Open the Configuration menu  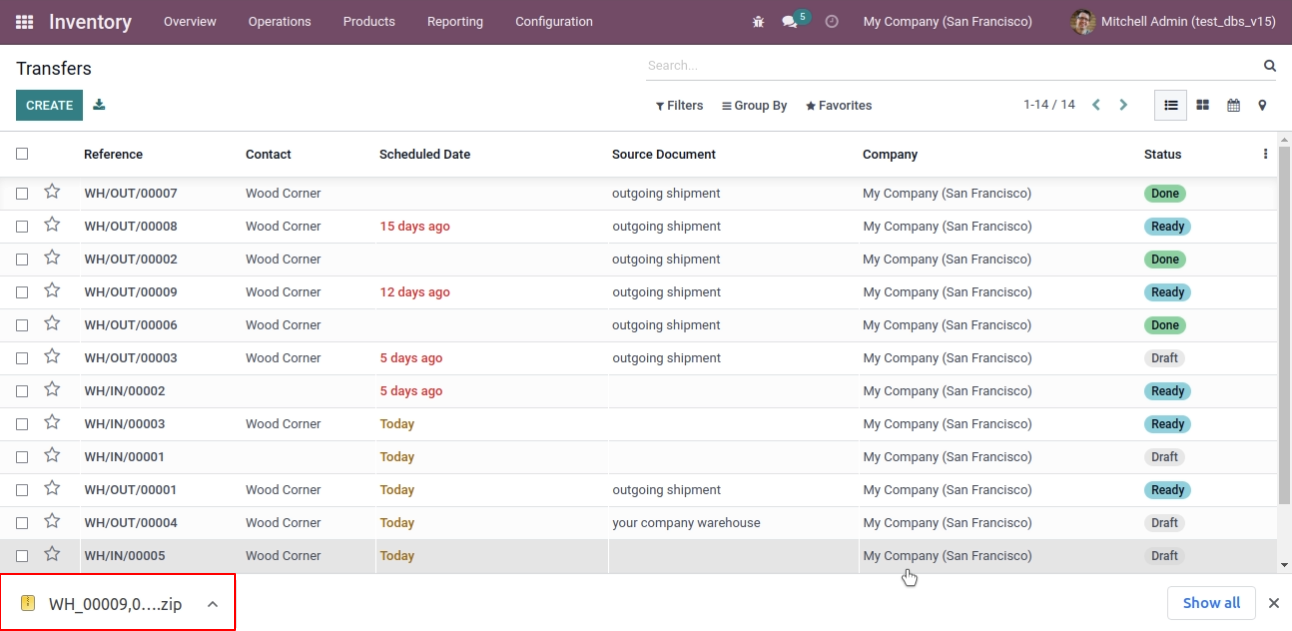point(554,21)
